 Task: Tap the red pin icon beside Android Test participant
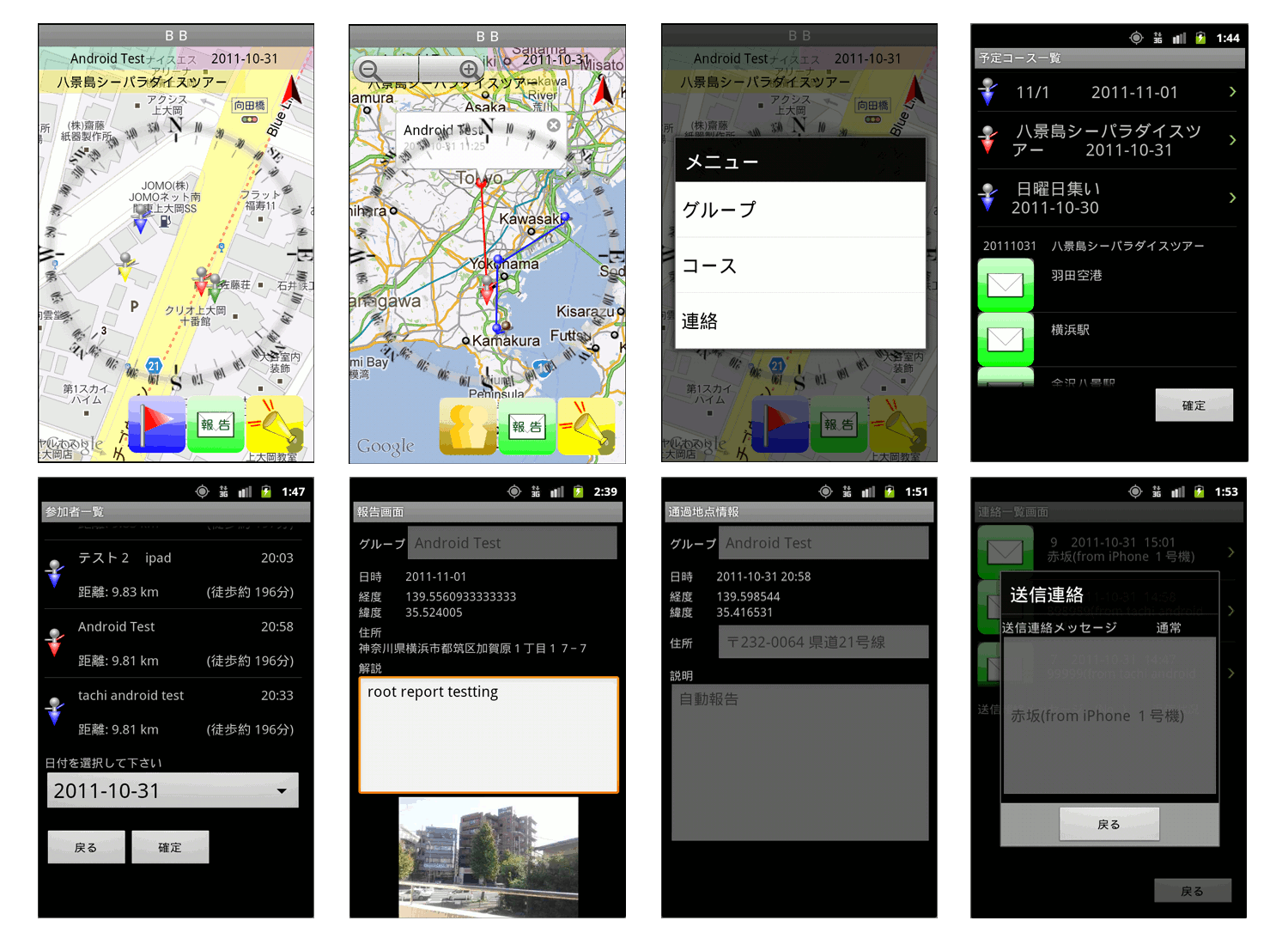(55, 643)
